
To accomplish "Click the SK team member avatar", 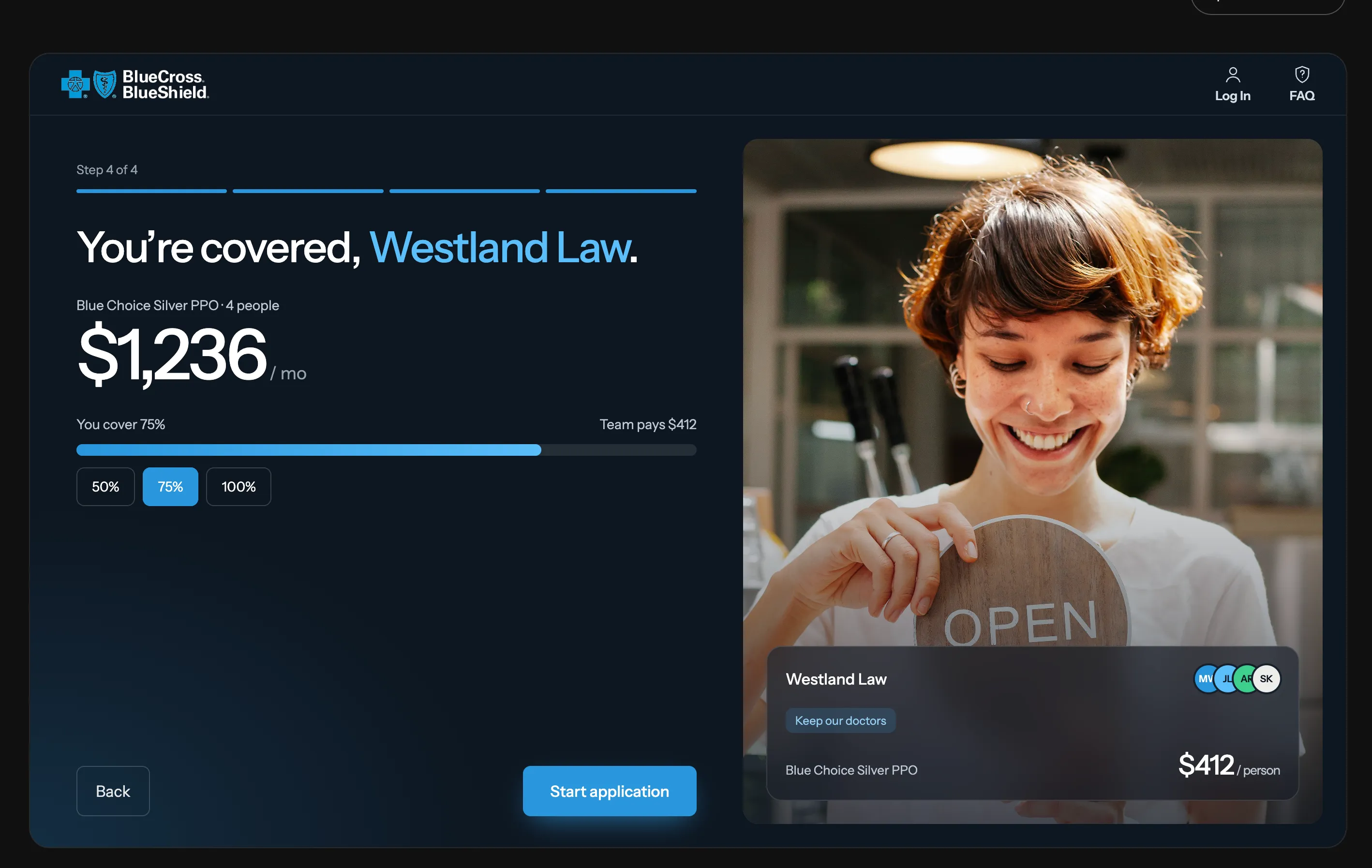I will (x=1266, y=679).
